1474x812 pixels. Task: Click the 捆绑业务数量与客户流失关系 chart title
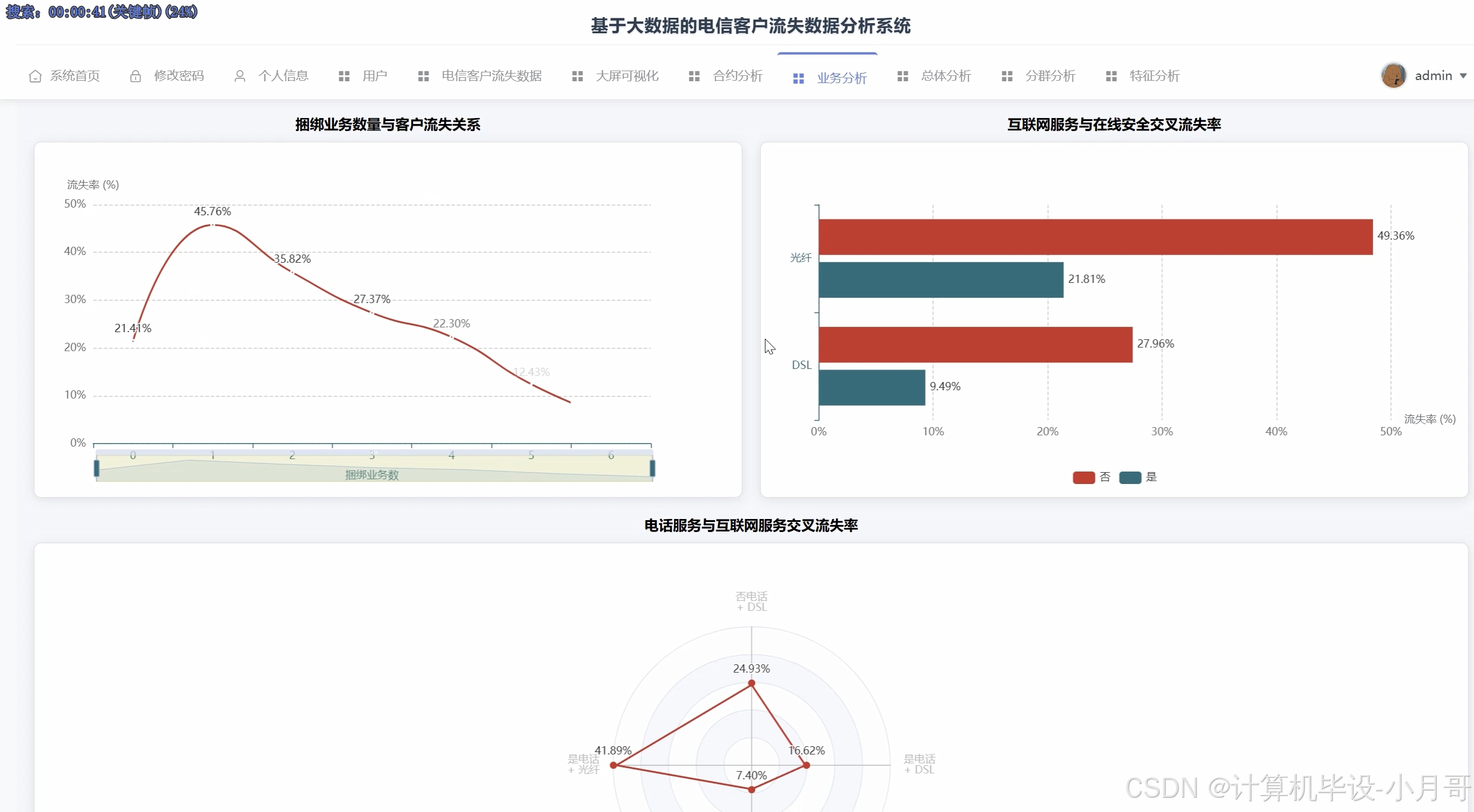pos(387,125)
